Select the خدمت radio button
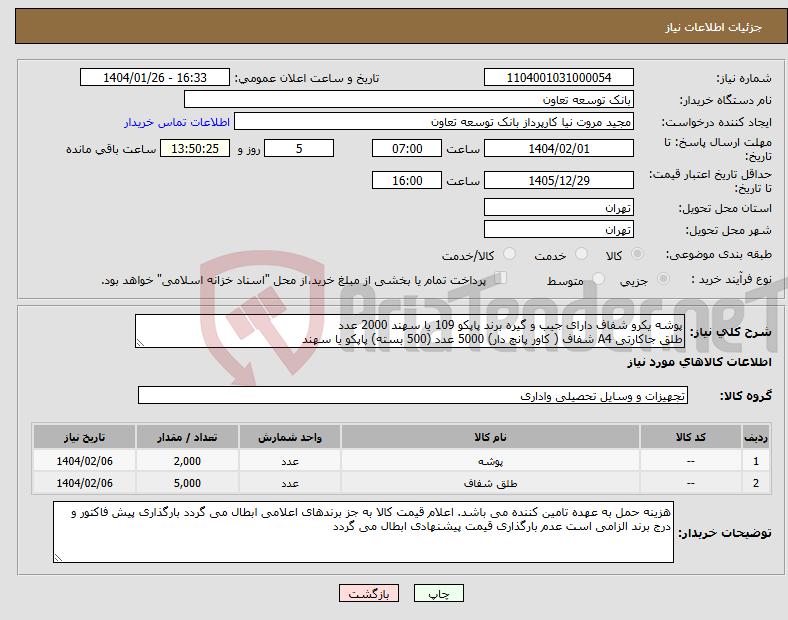 coord(581,254)
